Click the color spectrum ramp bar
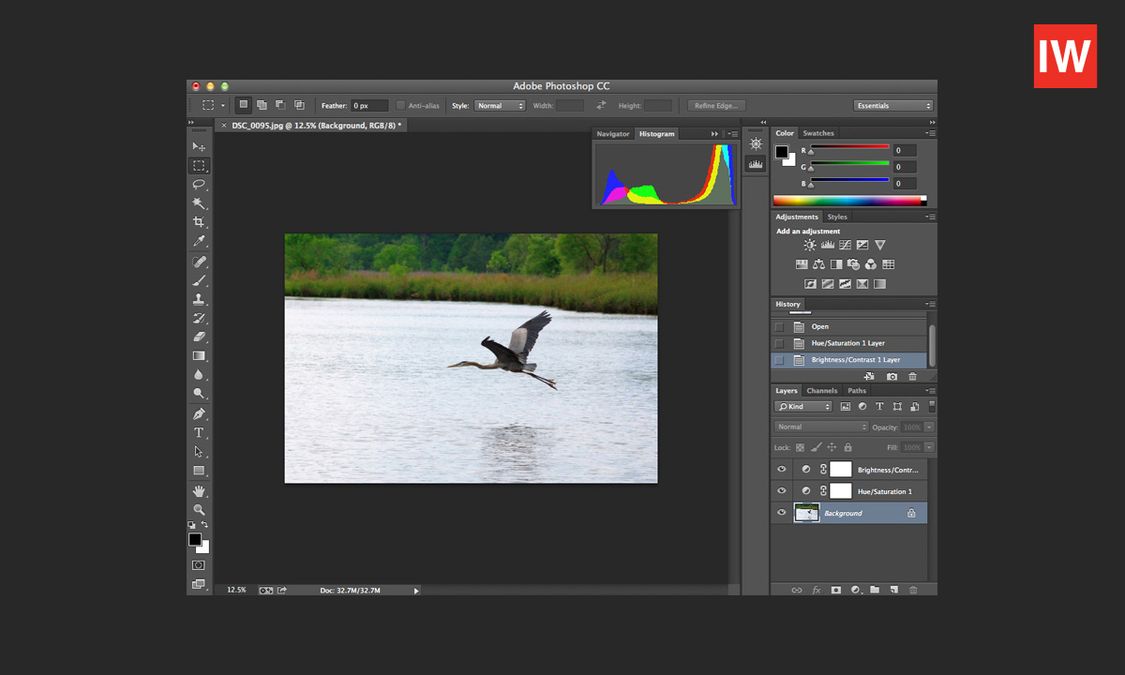The width and height of the screenshot is (1125, 675). [x=849, y=201]
